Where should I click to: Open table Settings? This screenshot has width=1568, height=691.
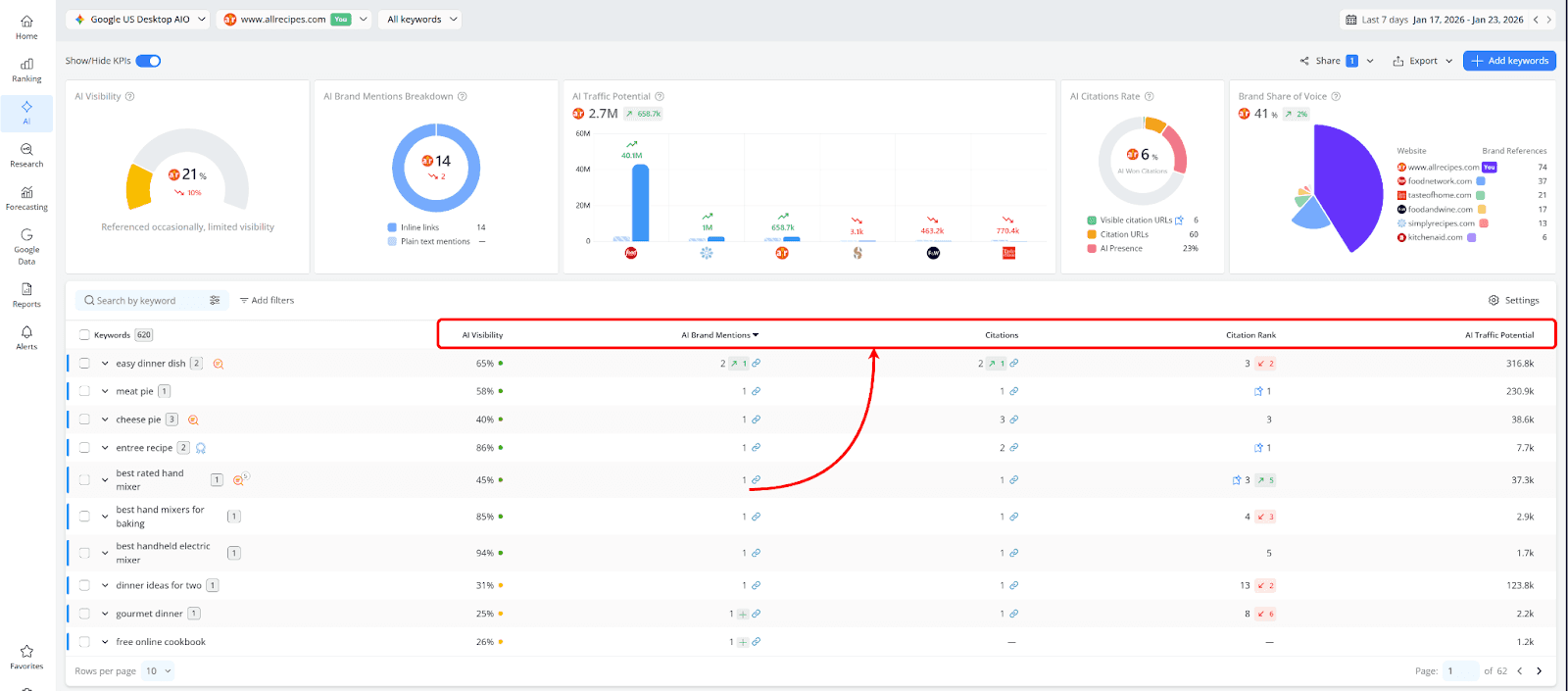coord(1513,301)
